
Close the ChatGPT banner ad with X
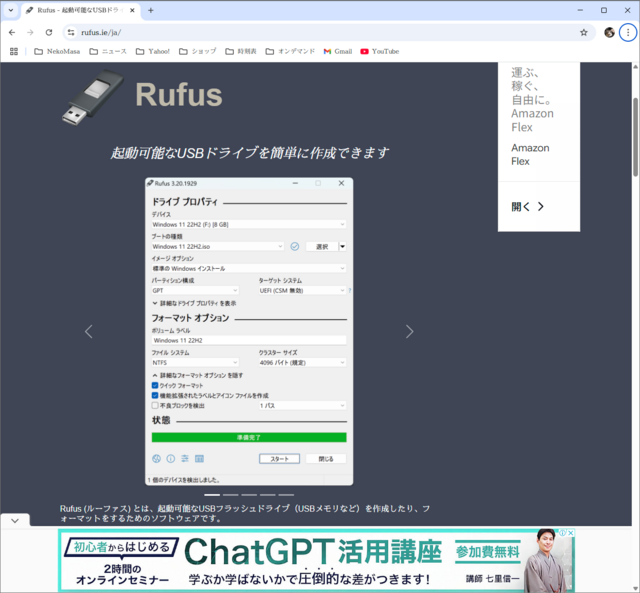[571, 533]
